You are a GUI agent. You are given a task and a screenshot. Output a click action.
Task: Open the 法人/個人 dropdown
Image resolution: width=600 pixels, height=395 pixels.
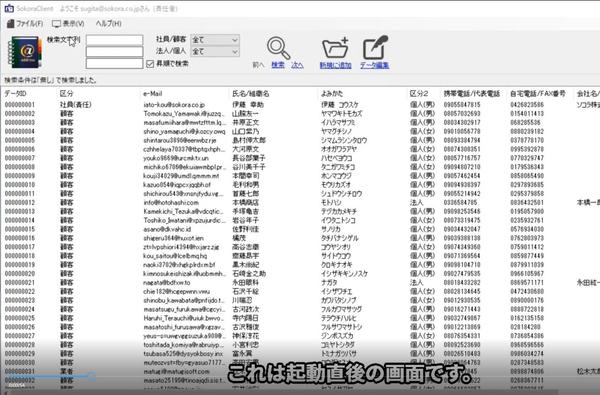click(x=215, y=51)
